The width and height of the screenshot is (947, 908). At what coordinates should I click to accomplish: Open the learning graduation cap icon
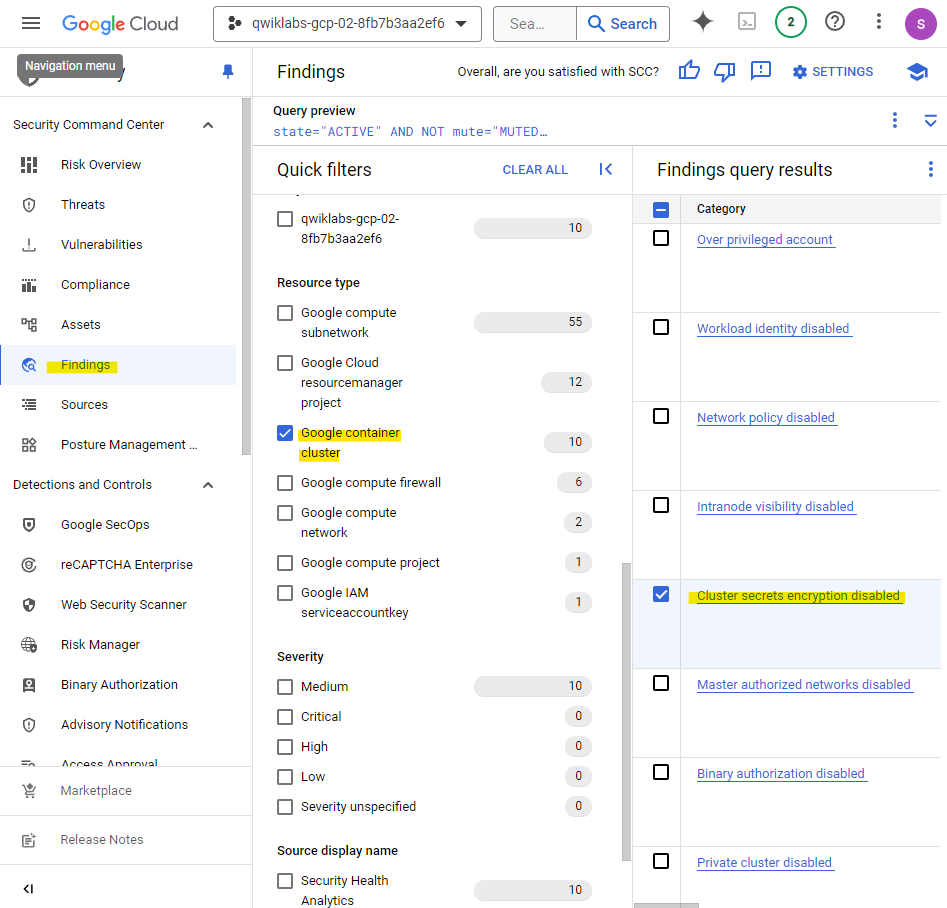point(917,71)
